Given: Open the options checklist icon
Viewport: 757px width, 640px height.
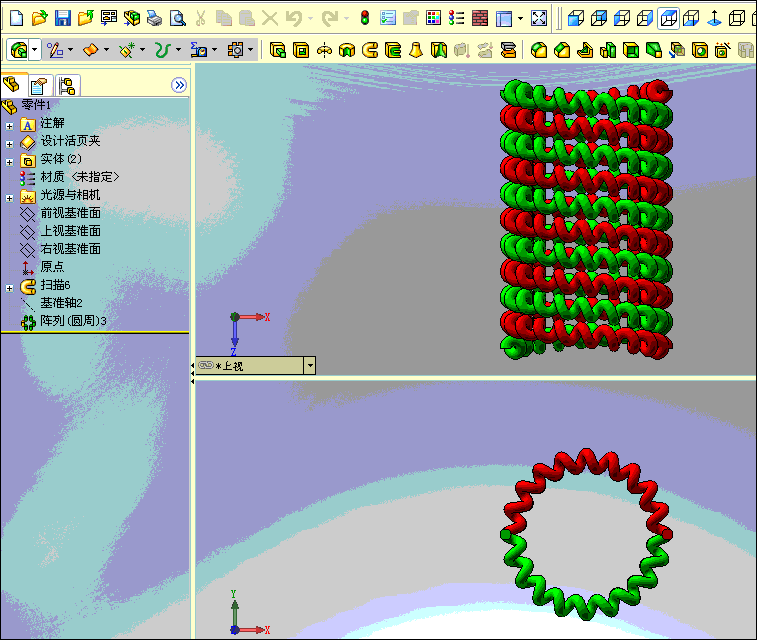Looking at the screenshot, I should point(388,18).
